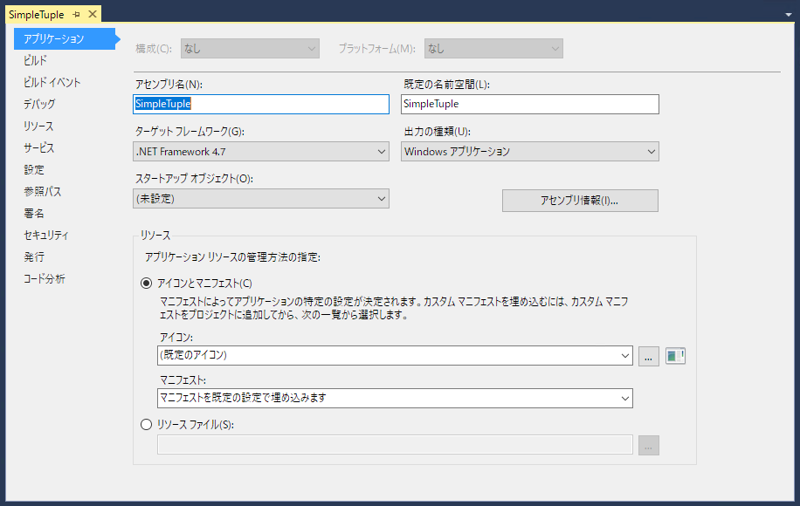Close the SimpleTuple tab

point(92,14)
